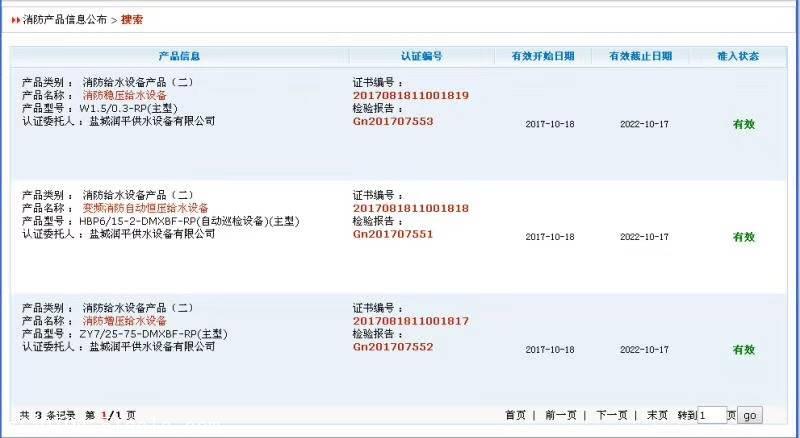Click the page number input field

[711, 415]
